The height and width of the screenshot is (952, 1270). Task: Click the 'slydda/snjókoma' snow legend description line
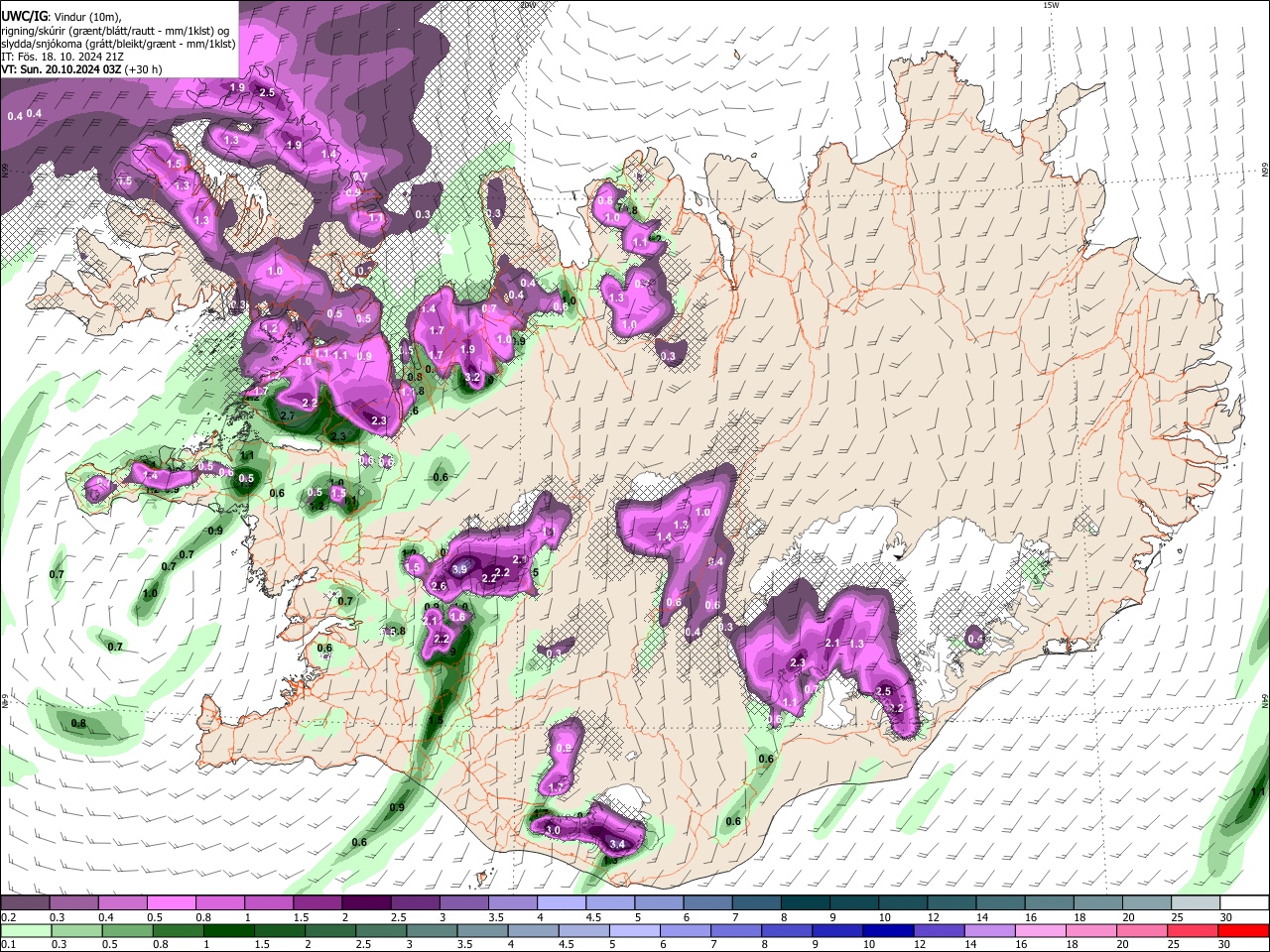click(x=118, y=44)
